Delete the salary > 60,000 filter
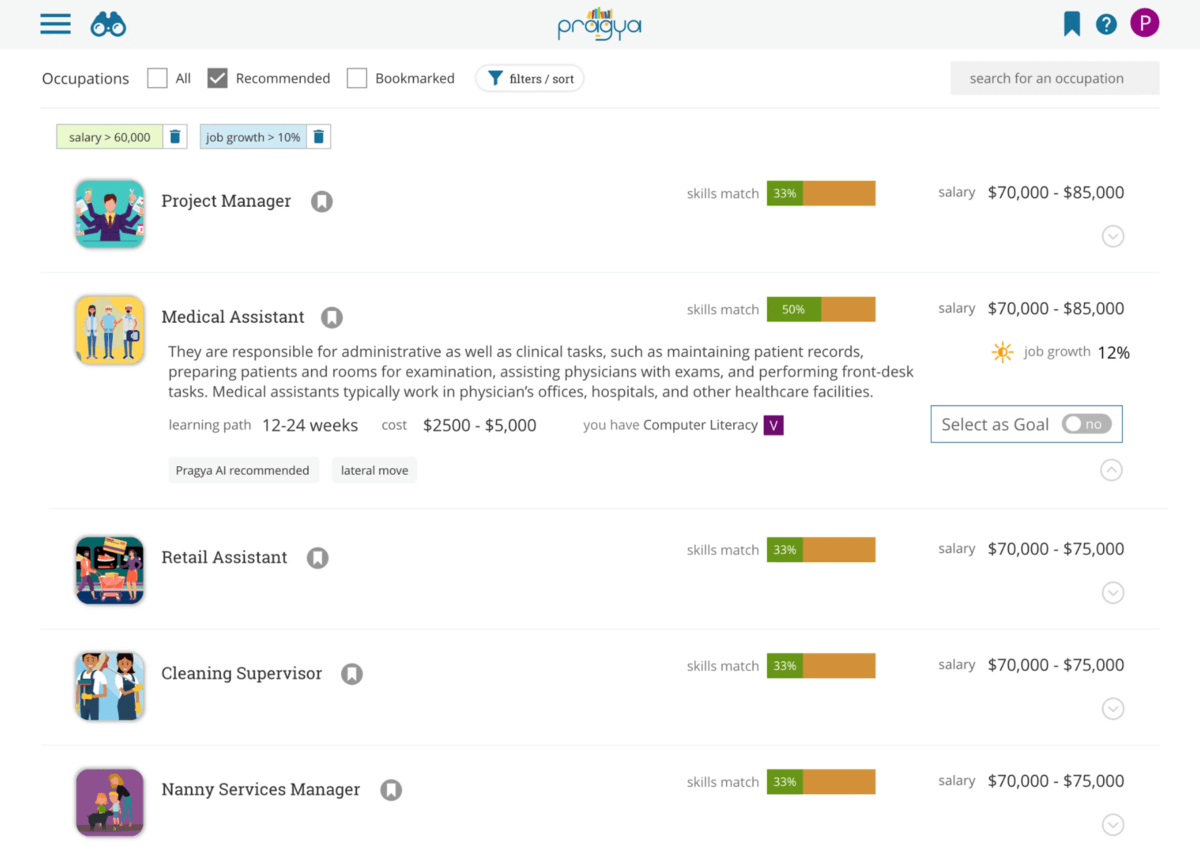 click(175, 137)
